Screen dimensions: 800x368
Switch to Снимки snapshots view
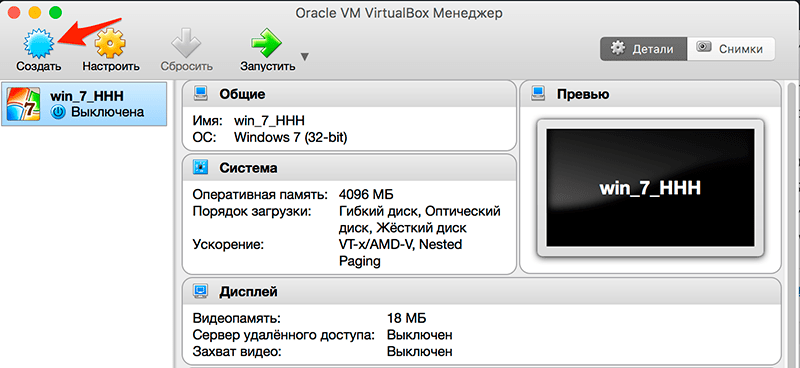click(x=731, y=50)
